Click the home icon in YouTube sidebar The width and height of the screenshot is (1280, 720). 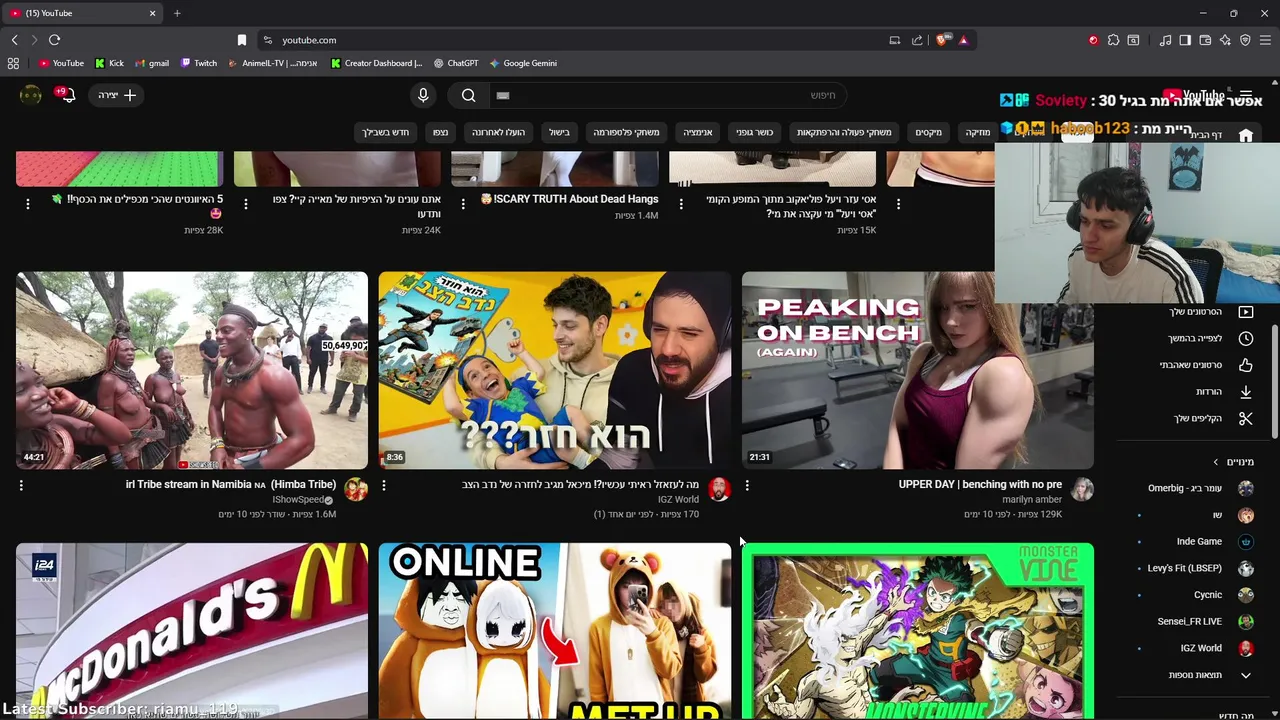1245,135
